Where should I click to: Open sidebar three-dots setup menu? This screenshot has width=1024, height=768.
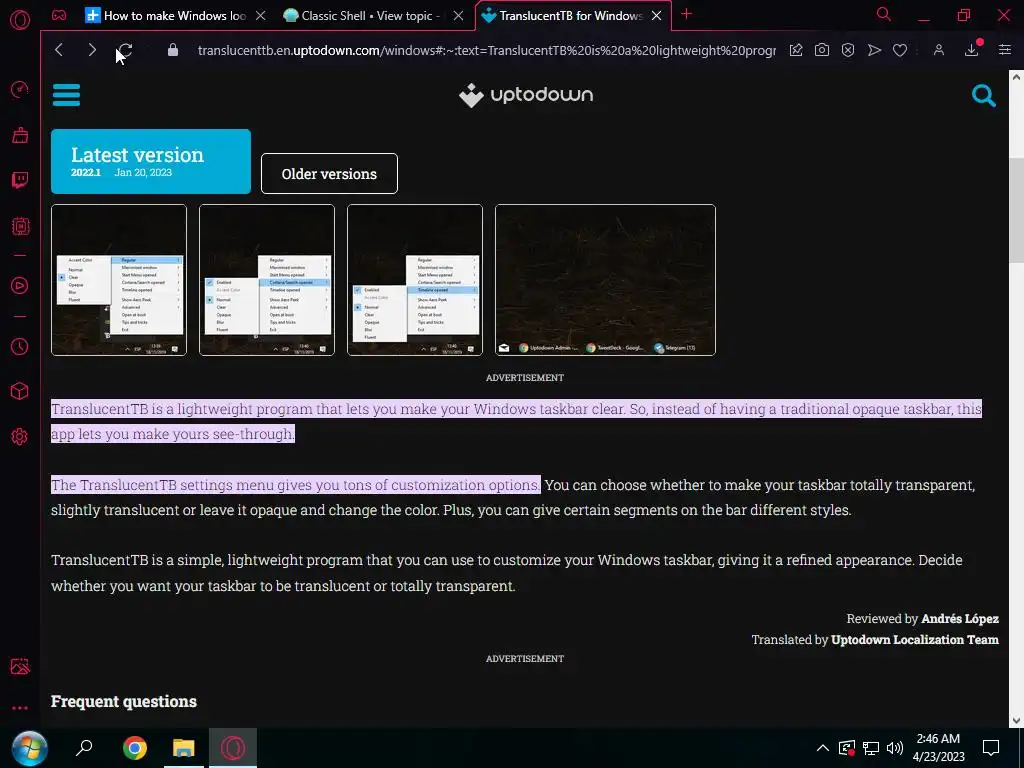[x=20, y=708]
